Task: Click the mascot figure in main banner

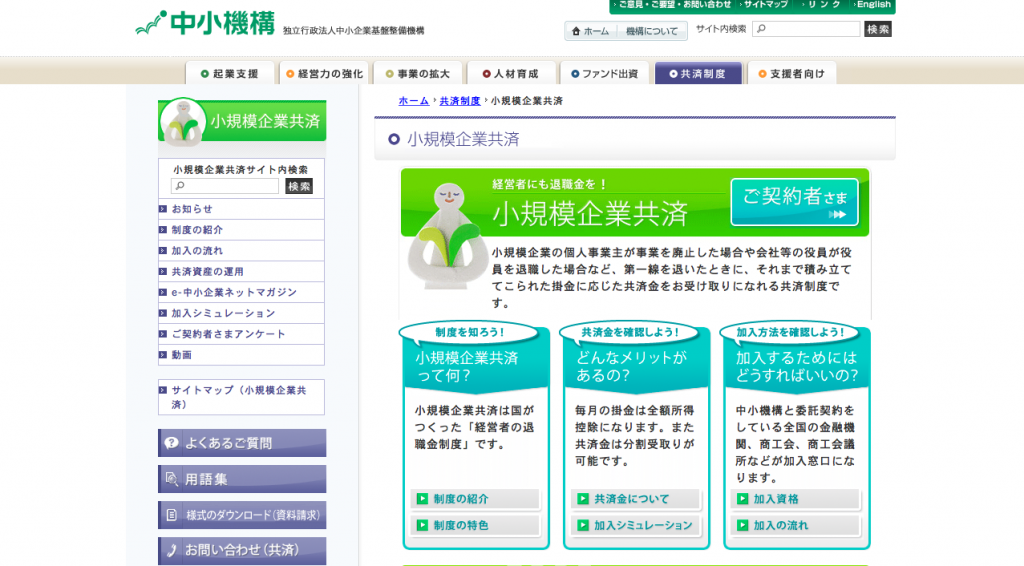Action: click(448, 236)
